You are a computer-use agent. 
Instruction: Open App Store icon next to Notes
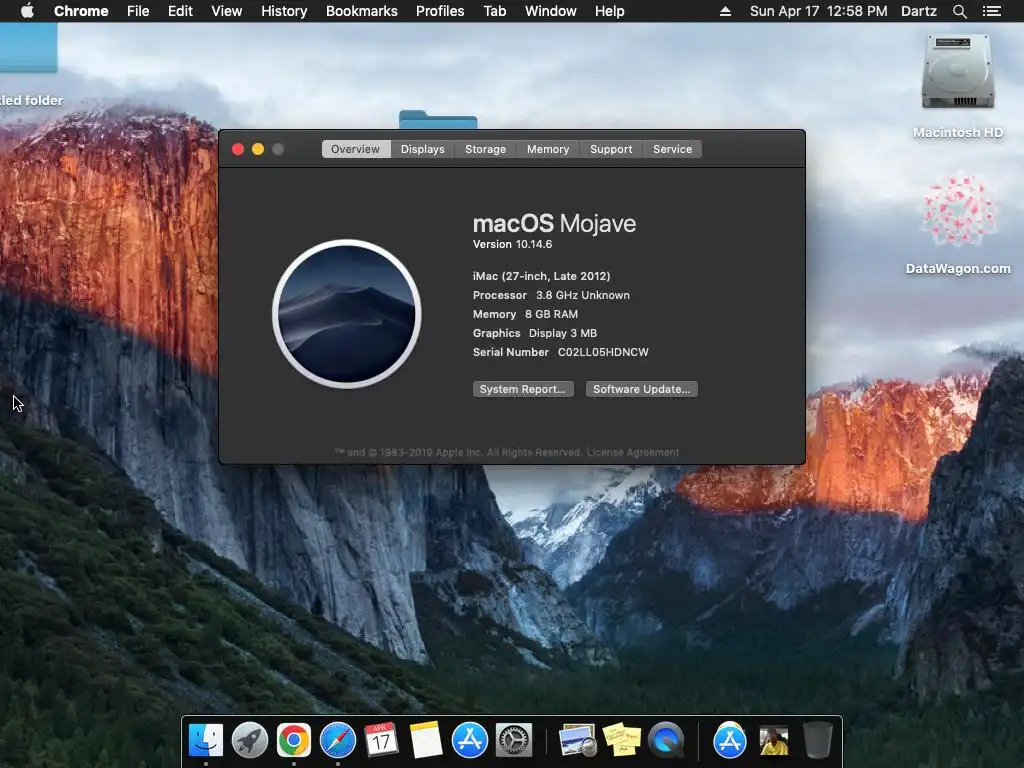470,741
